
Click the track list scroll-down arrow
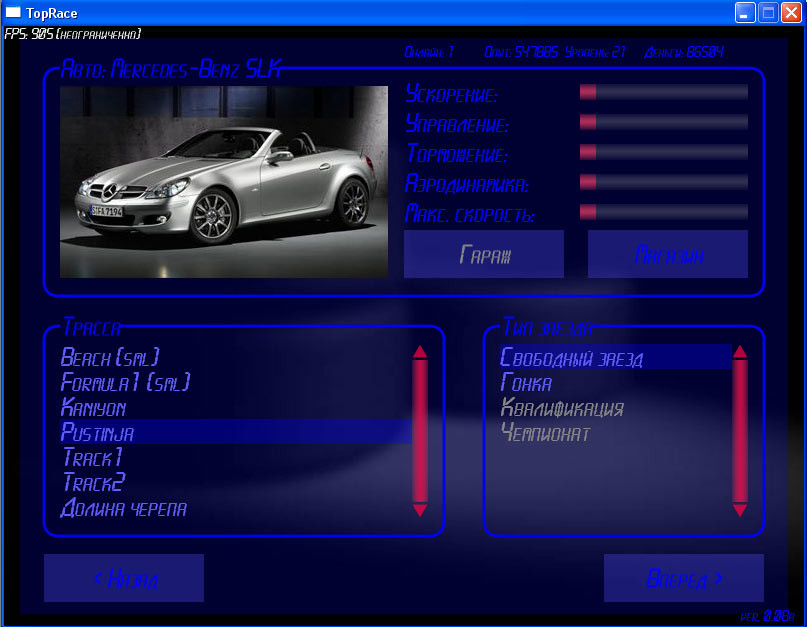(420, 510)
